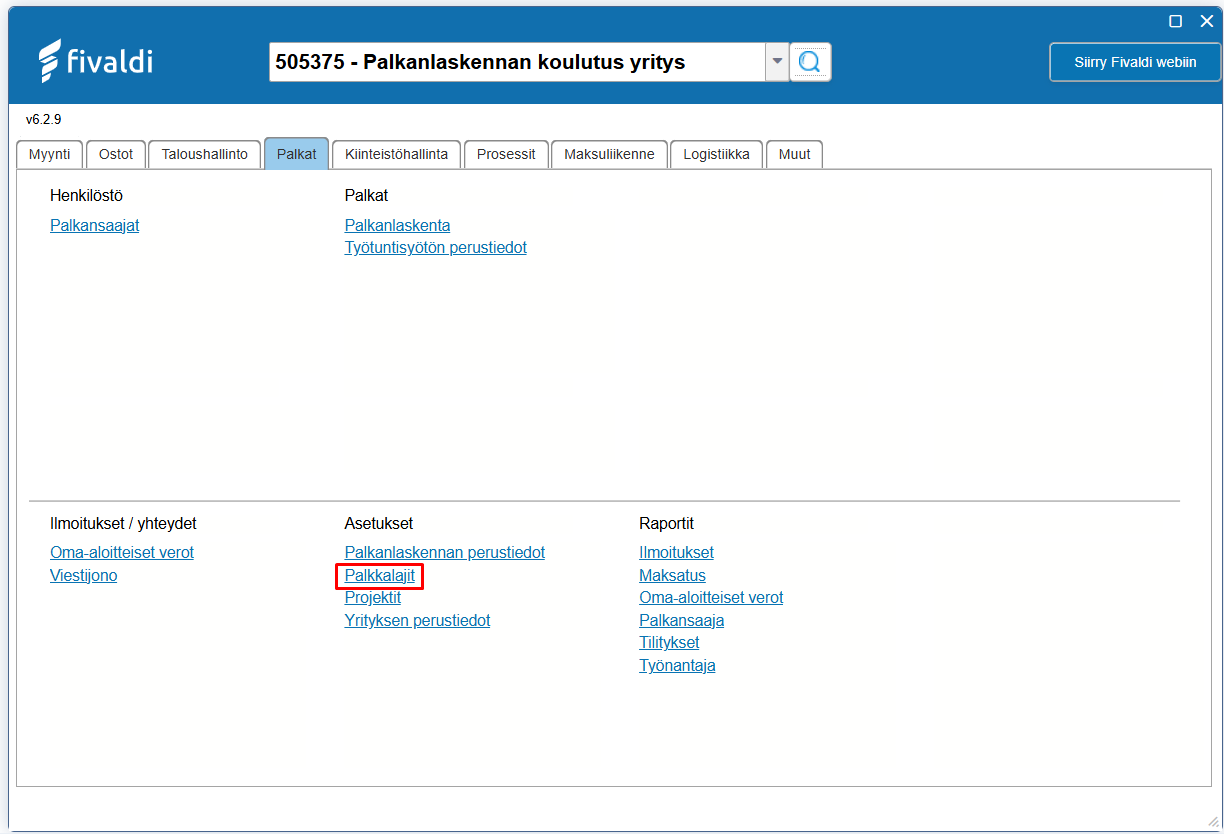The height and width of the screenshot is (834, 1224).
Task: Click the version label v6.2.9
Action: click(44, 119)
